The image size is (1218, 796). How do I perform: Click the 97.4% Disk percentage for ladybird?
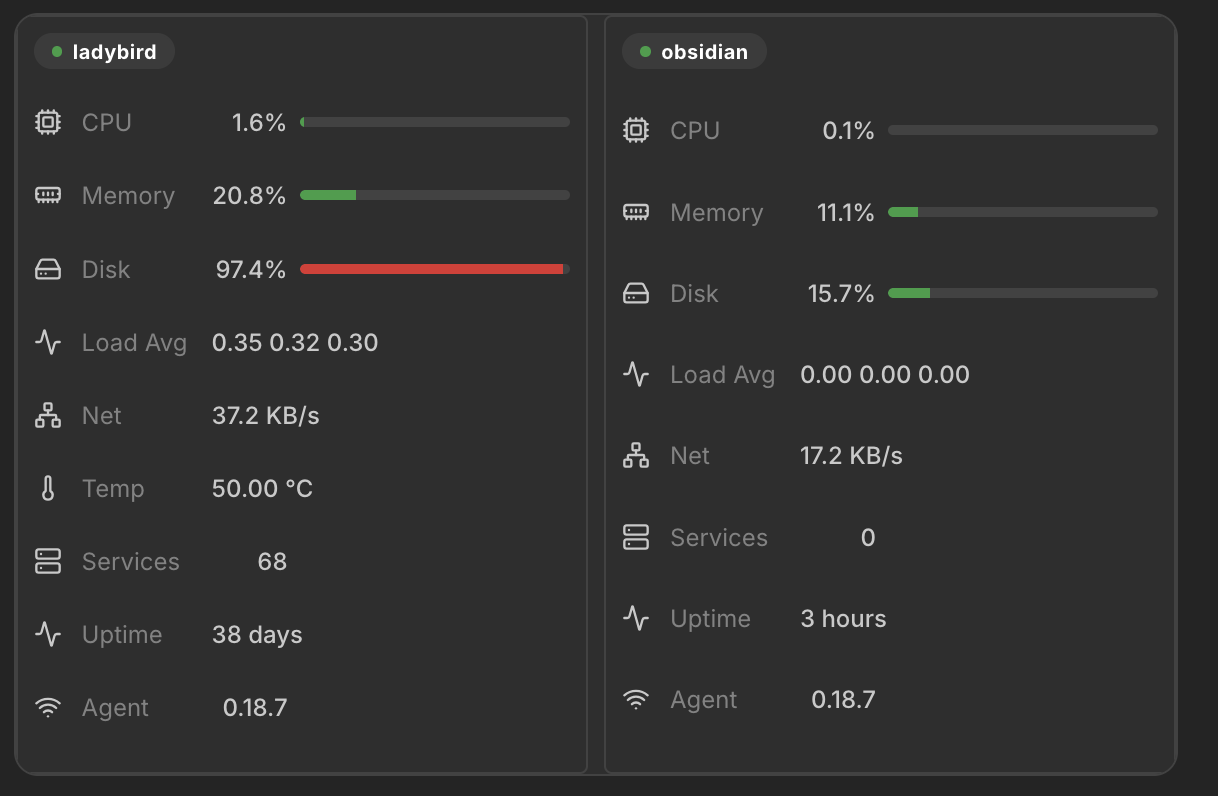(251, 269)
